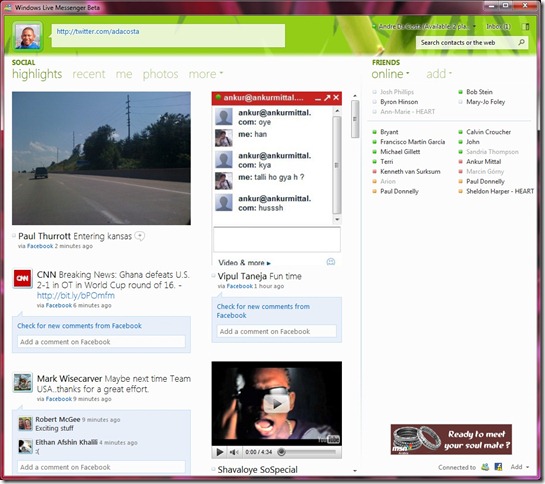Switch to the highlights tab
Screen dimensions: 545x484
[x=37, y=74]
